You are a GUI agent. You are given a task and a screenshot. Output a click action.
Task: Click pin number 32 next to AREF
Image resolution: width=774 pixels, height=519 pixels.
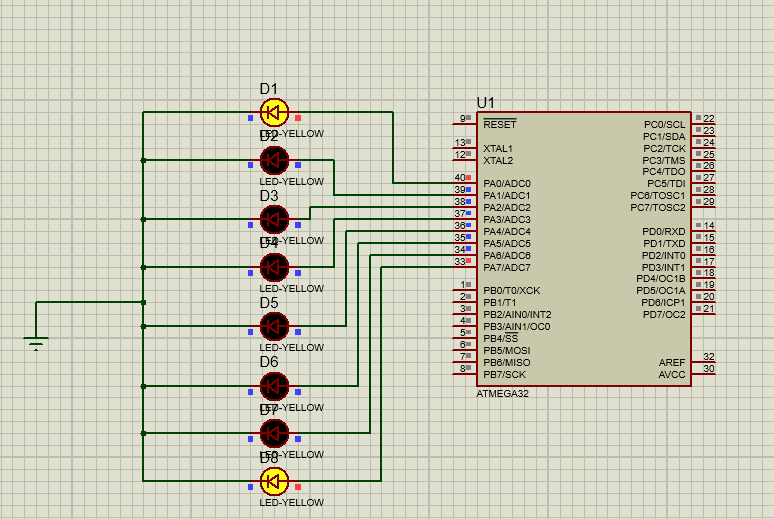coord(709,357)
